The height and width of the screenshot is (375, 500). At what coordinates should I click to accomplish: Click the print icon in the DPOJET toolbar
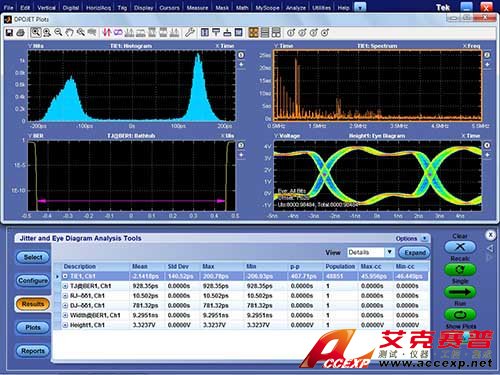click(x=21, y=32)
